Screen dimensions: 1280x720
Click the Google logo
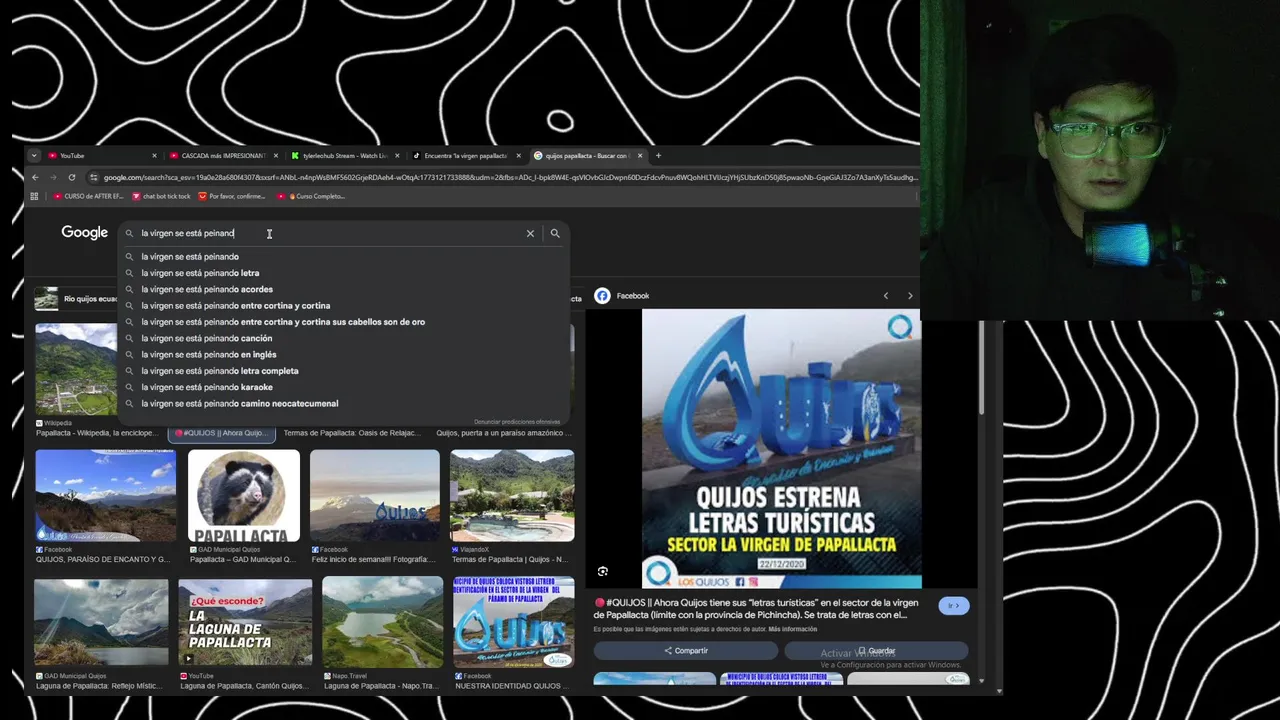click(84, 232)
